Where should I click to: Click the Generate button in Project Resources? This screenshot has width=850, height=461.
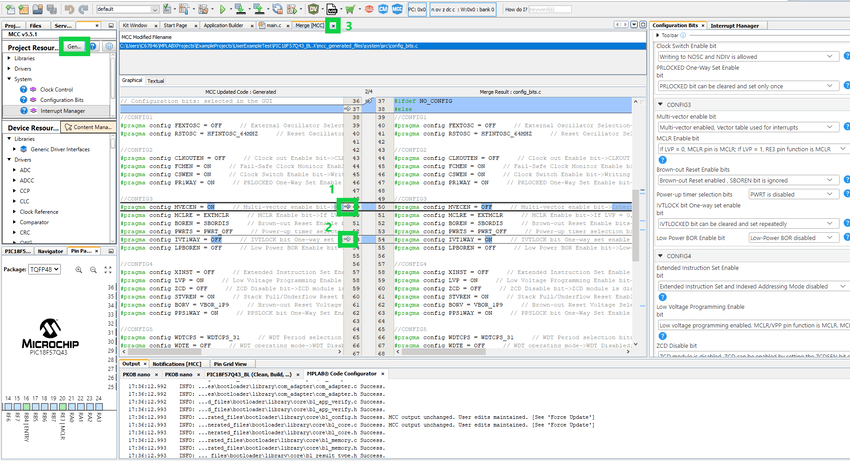(x=73, y=46)
